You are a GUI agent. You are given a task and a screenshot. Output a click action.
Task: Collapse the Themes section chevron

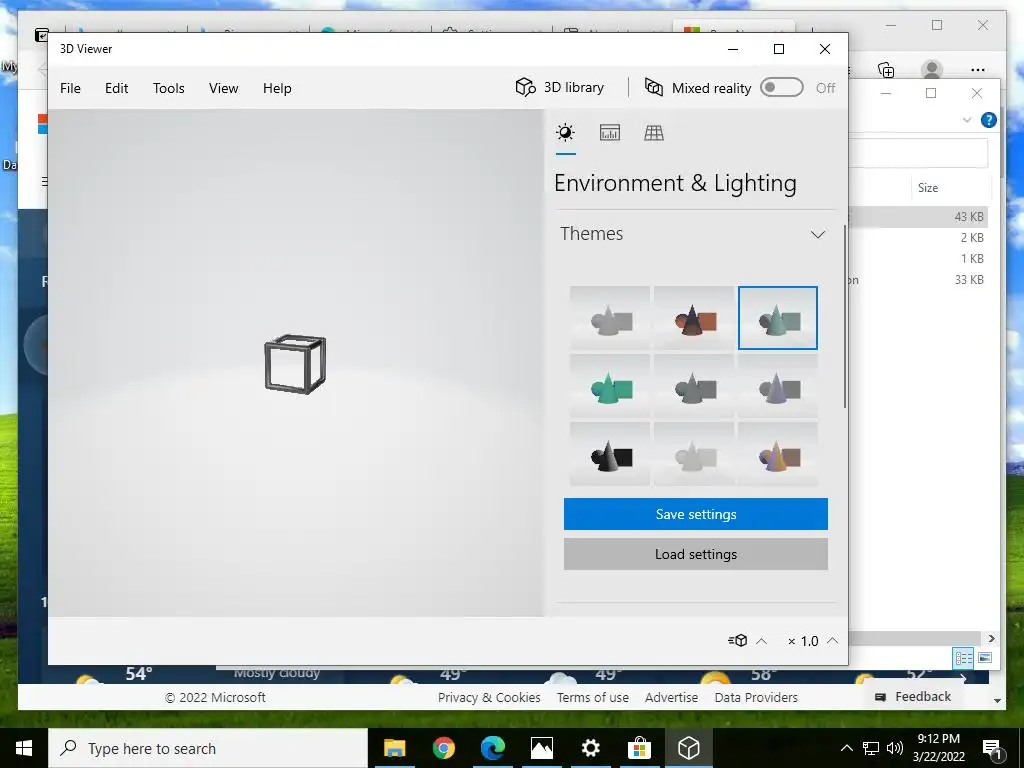[818, 234]
